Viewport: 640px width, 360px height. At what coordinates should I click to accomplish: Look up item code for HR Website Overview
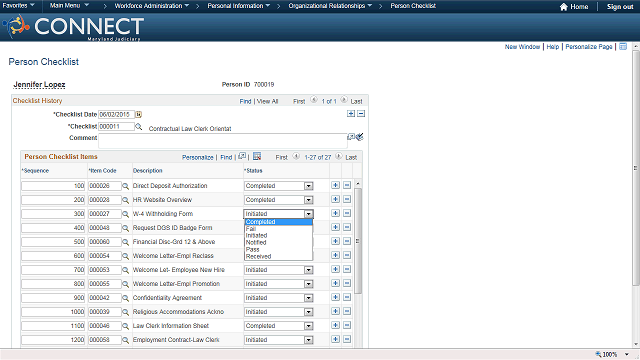coord(126,200)
